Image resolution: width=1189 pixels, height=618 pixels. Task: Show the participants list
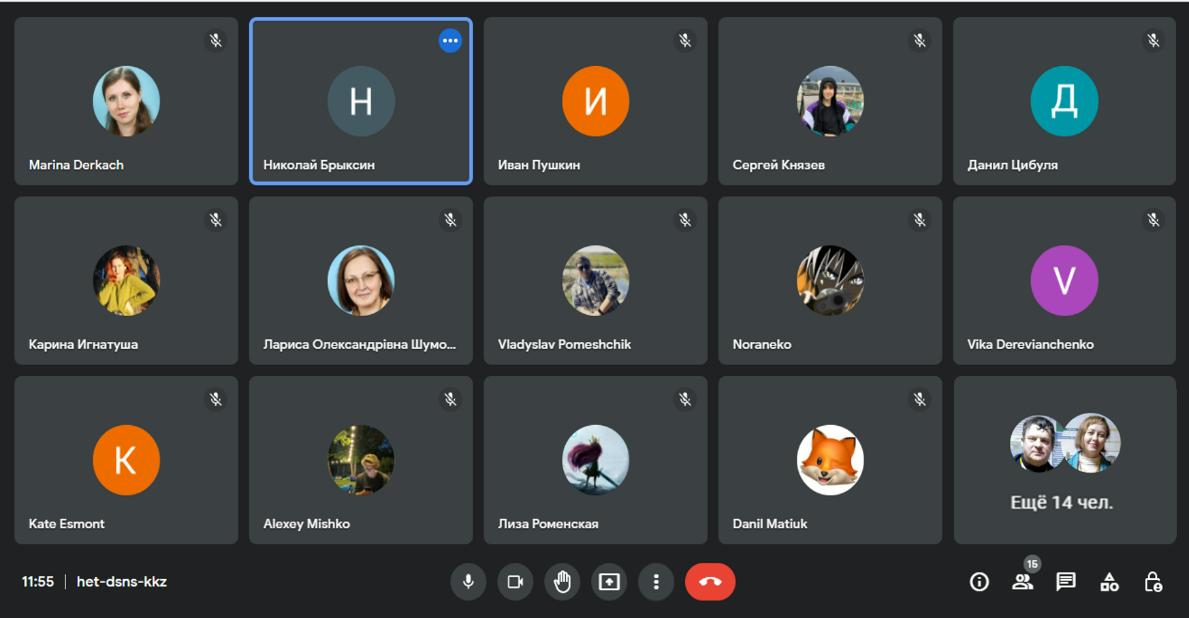pyautogui.click(x=1022, y=582)
